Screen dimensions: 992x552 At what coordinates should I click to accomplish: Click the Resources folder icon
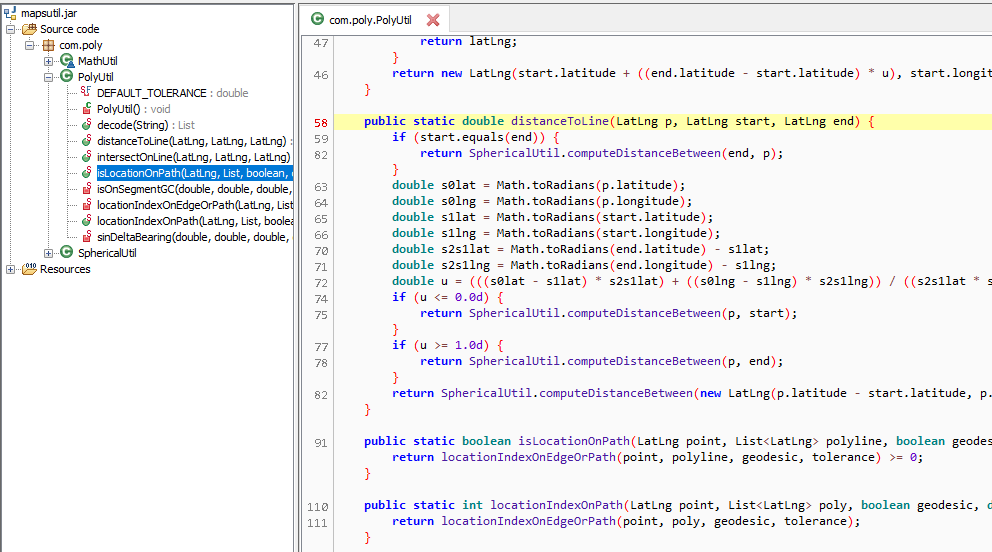pyautogui.click(x=29, y=269)
